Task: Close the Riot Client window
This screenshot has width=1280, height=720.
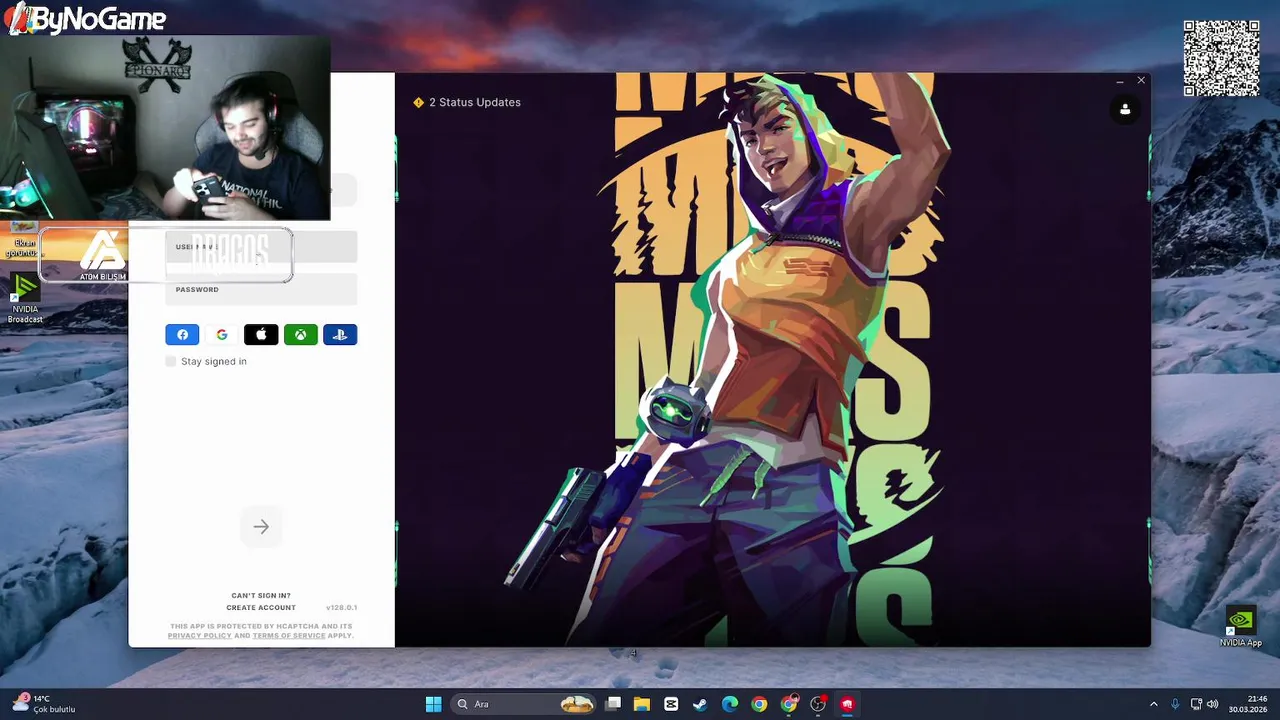Action: (x=1141, y=80)
